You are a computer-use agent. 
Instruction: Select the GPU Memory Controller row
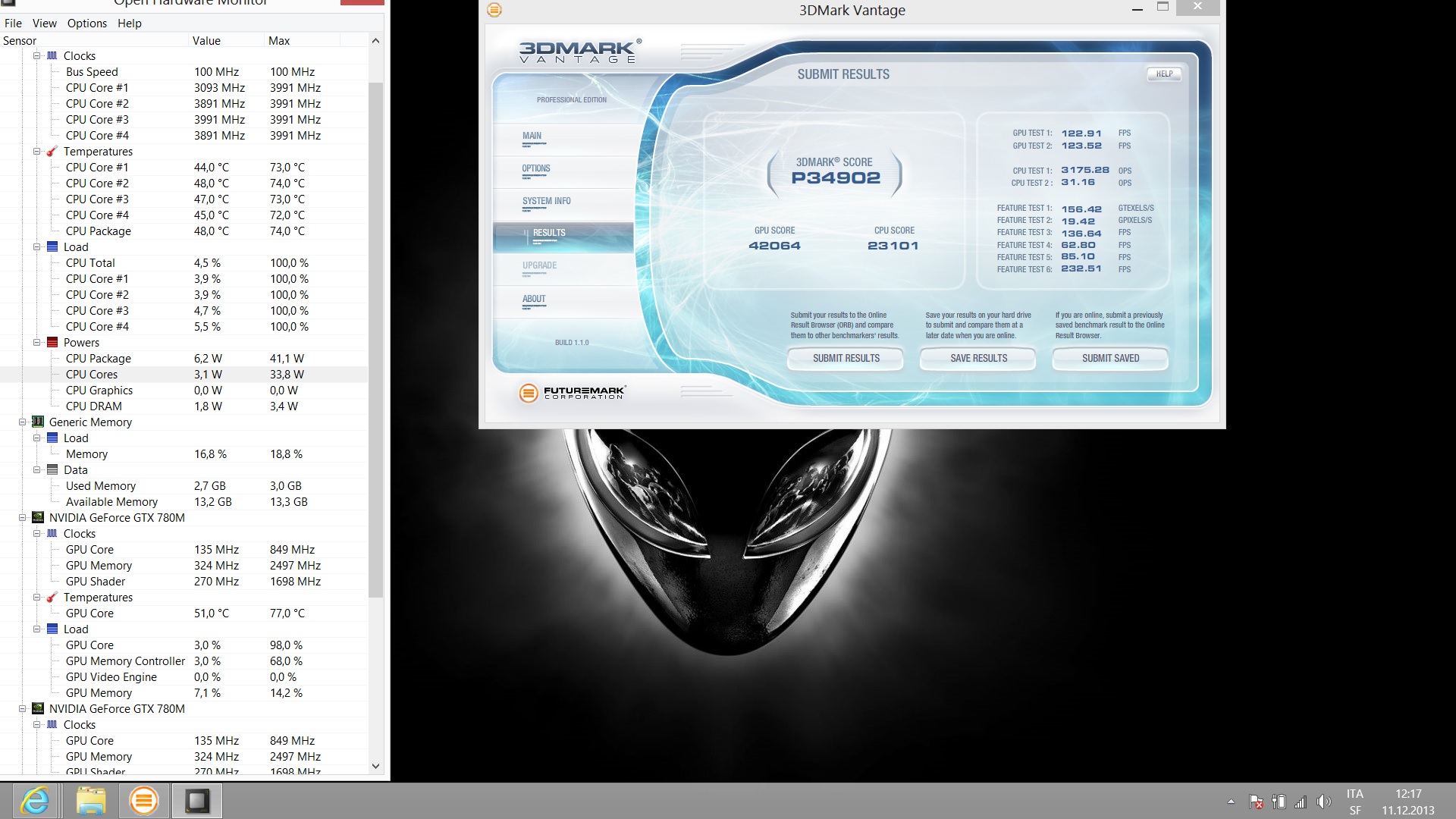(x=184, y=661)
